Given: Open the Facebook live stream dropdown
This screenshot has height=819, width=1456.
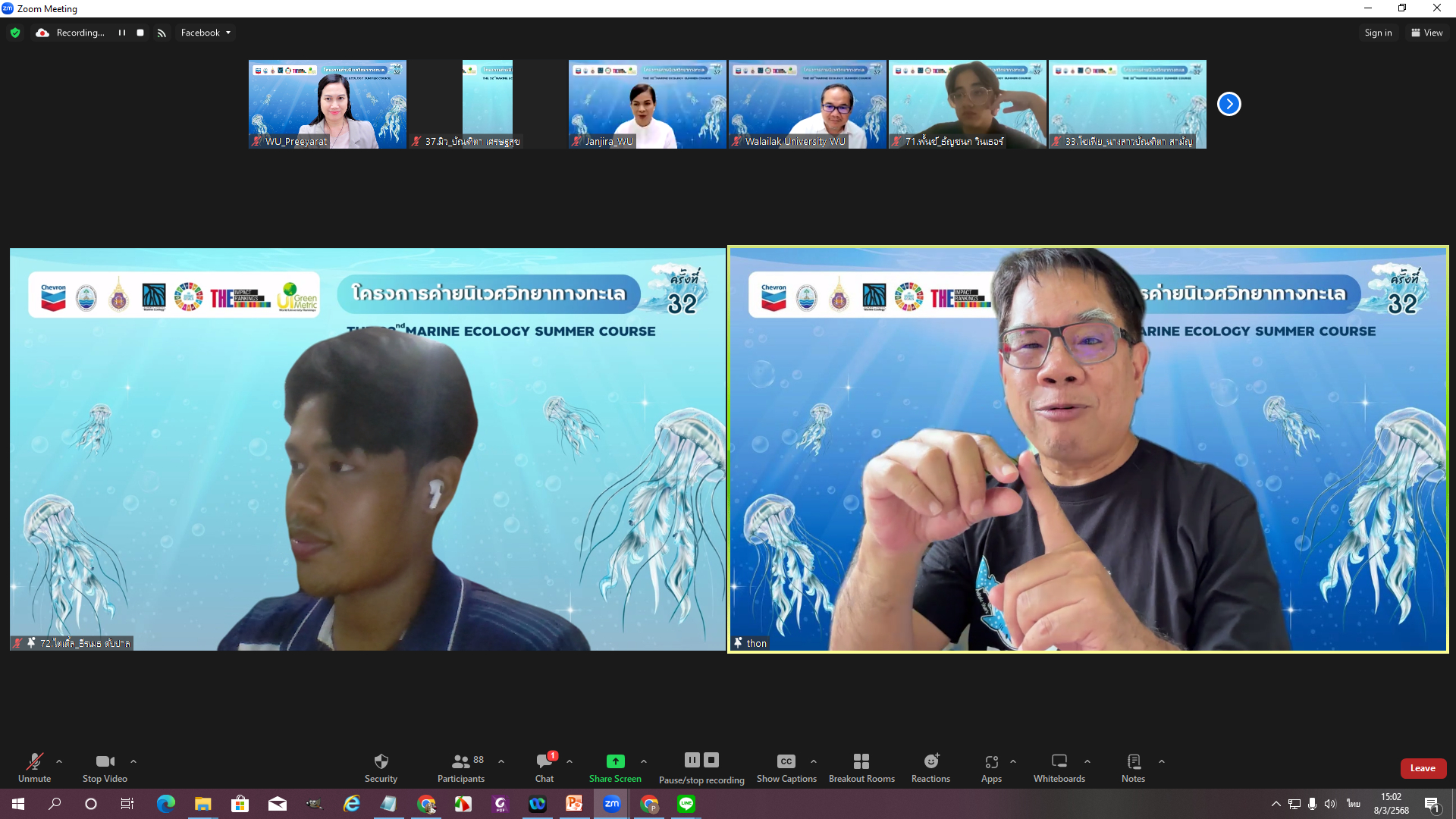Looking at the screenshot, I should (x=206, y=33).
